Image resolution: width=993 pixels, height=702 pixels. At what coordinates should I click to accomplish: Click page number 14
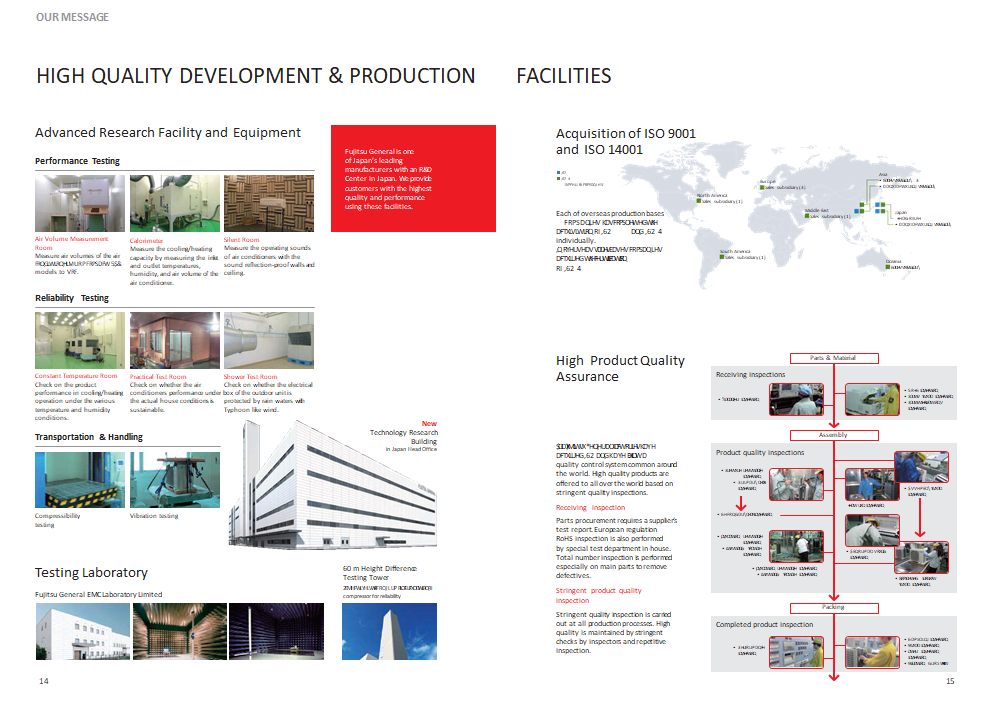point(44,681)
